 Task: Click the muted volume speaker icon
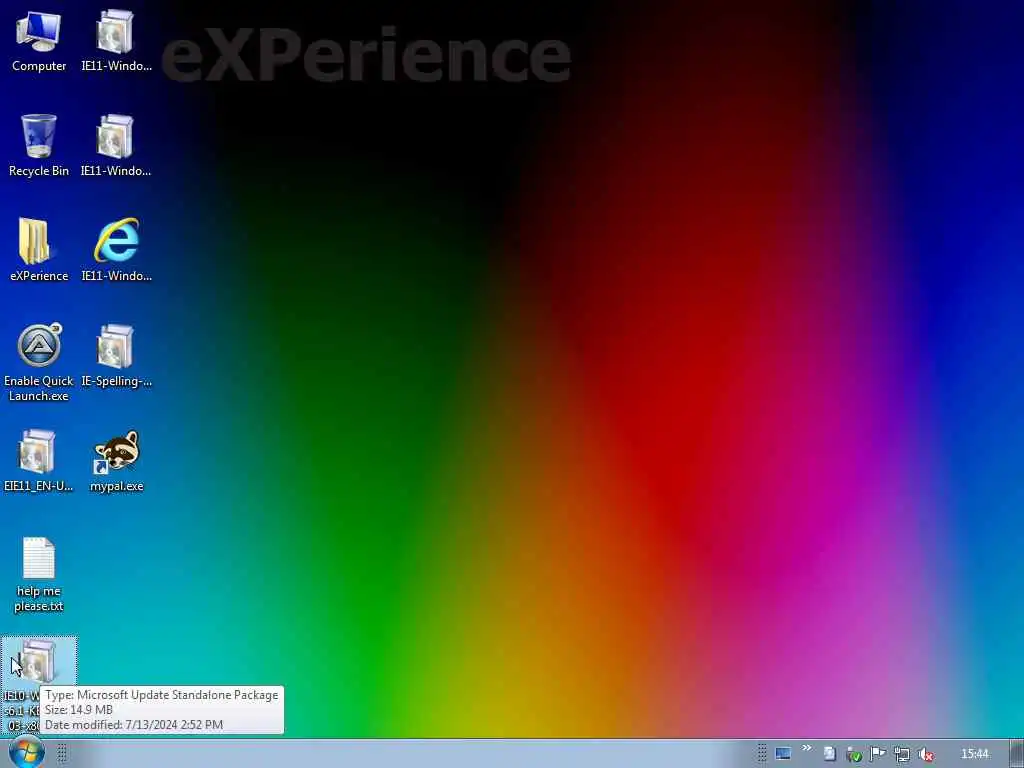[x=926, y=754]
